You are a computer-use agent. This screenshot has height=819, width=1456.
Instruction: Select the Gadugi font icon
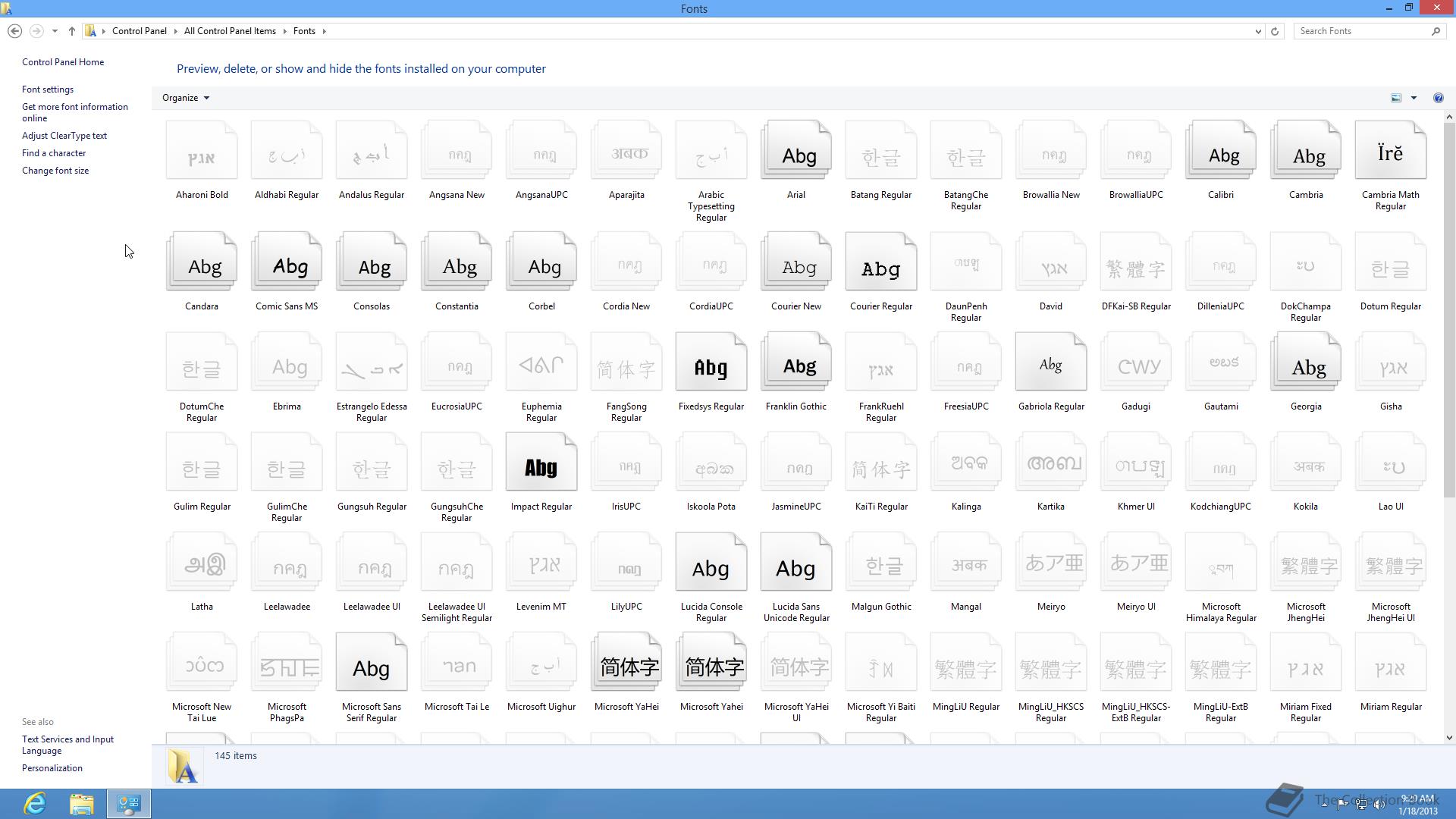pyautogui.click(x=1136, y=362)
